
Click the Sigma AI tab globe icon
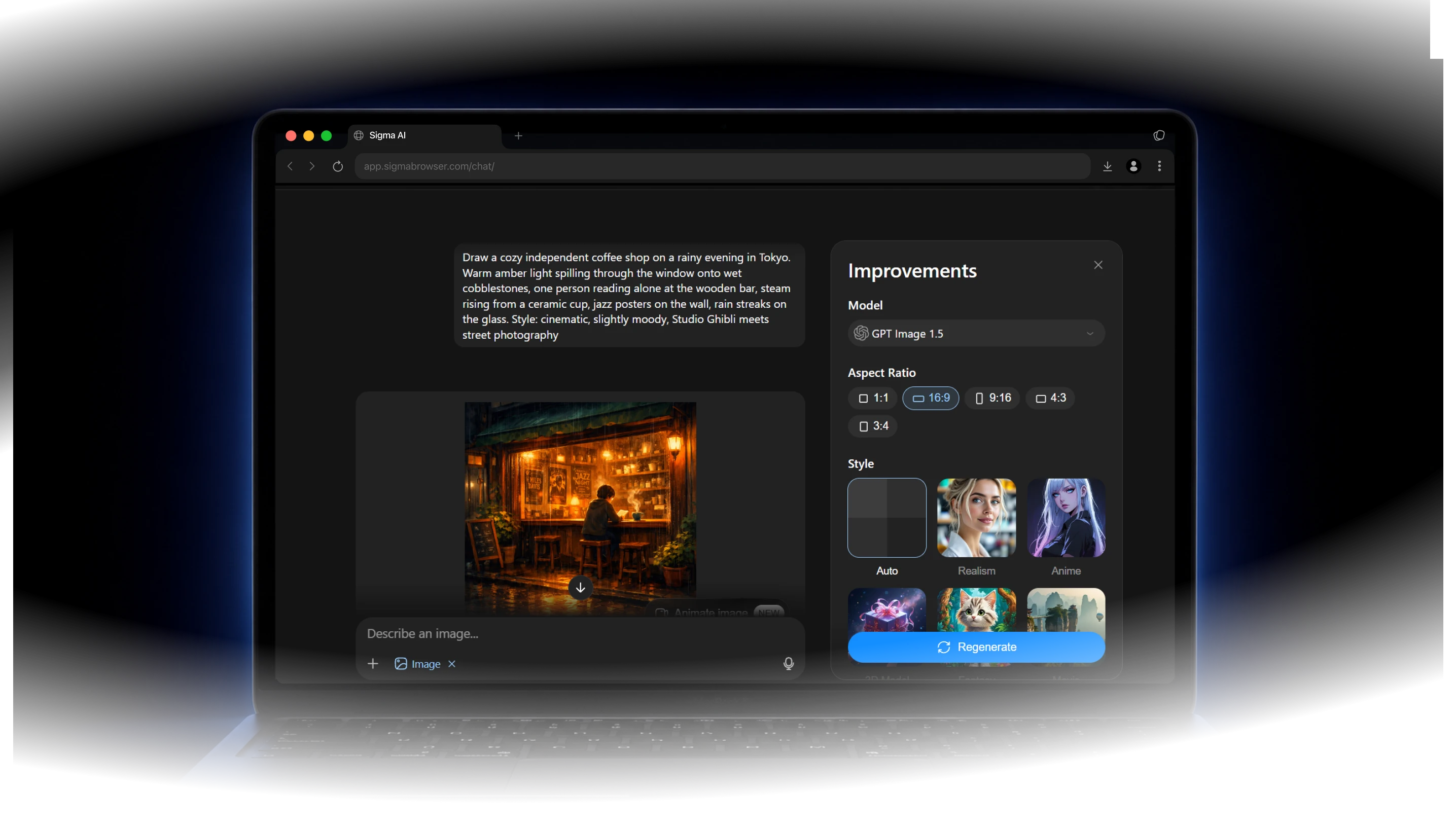pyautogui.click(x=359, y=135)
